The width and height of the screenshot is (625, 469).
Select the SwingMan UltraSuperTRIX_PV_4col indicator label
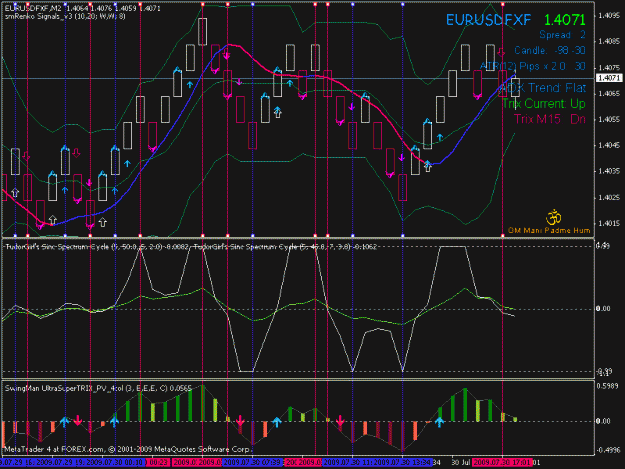[98, 388]
